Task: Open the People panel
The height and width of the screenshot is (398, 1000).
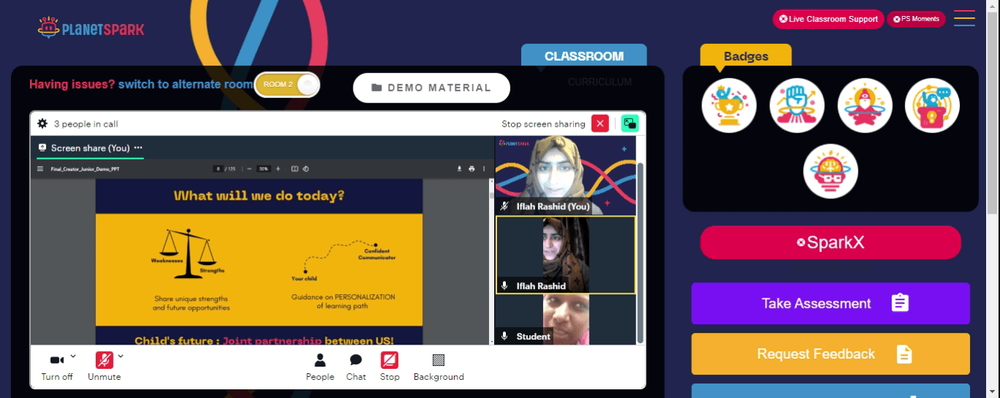Action: [320, 367]
